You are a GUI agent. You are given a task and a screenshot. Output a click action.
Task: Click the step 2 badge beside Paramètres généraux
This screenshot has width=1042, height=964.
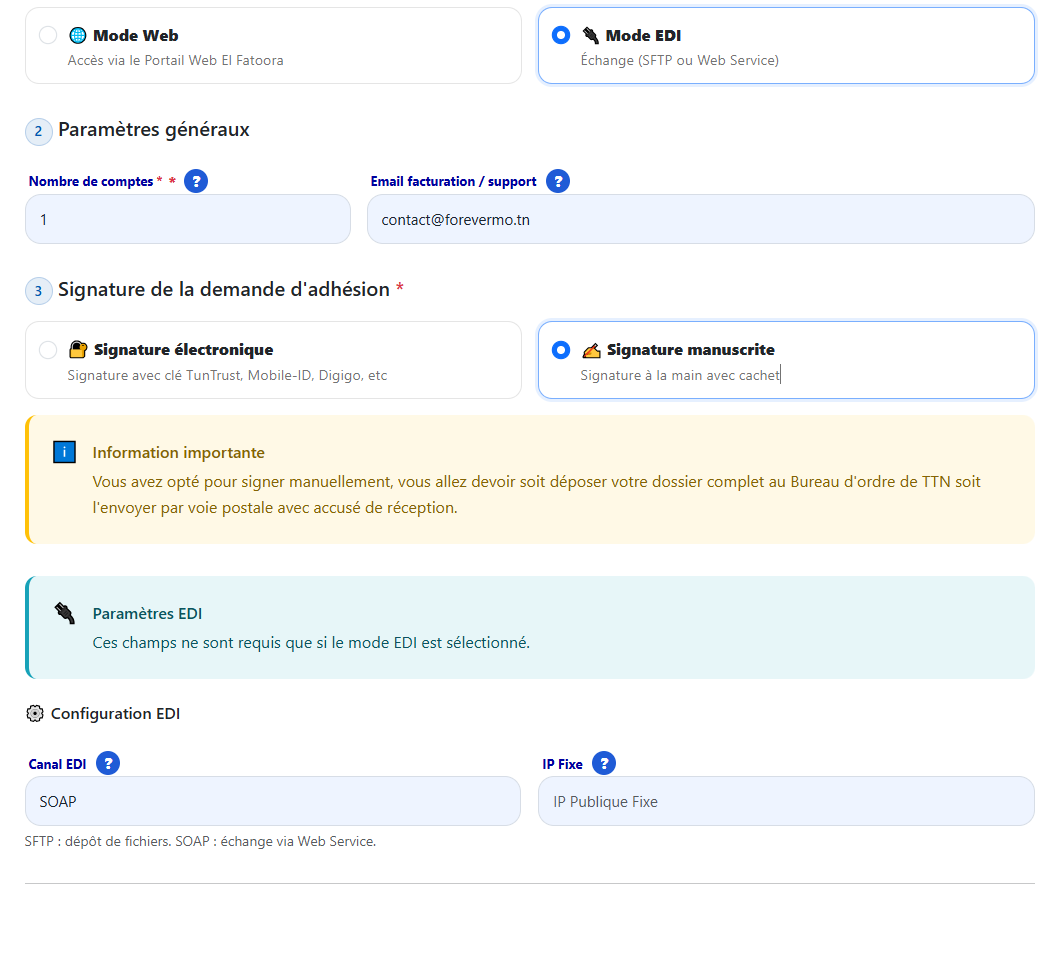point(38,131)
